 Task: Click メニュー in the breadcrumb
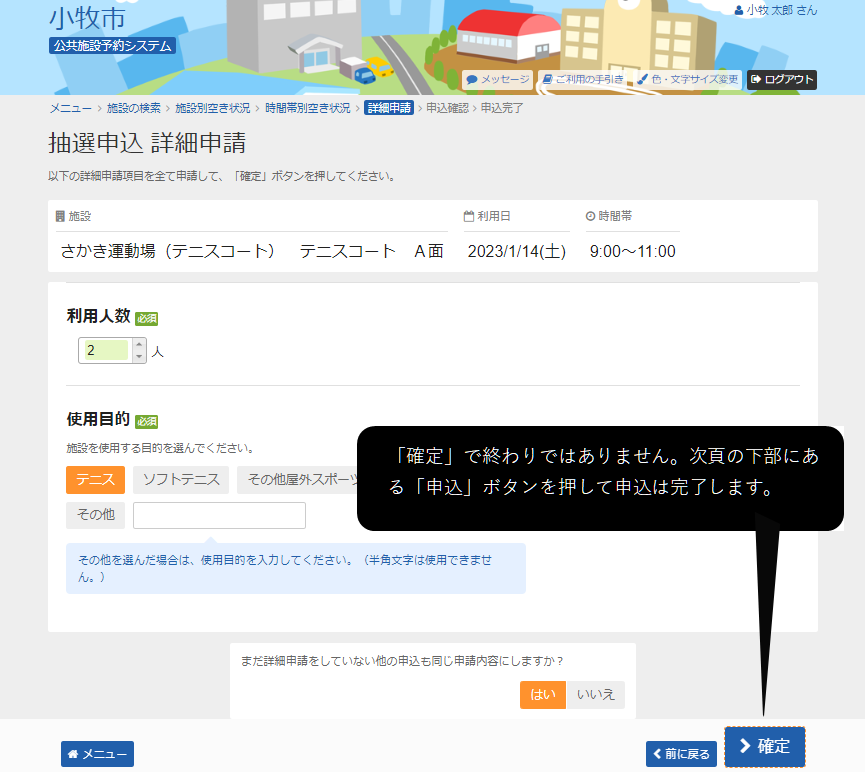pyautogui.click(x=70, y=107)
